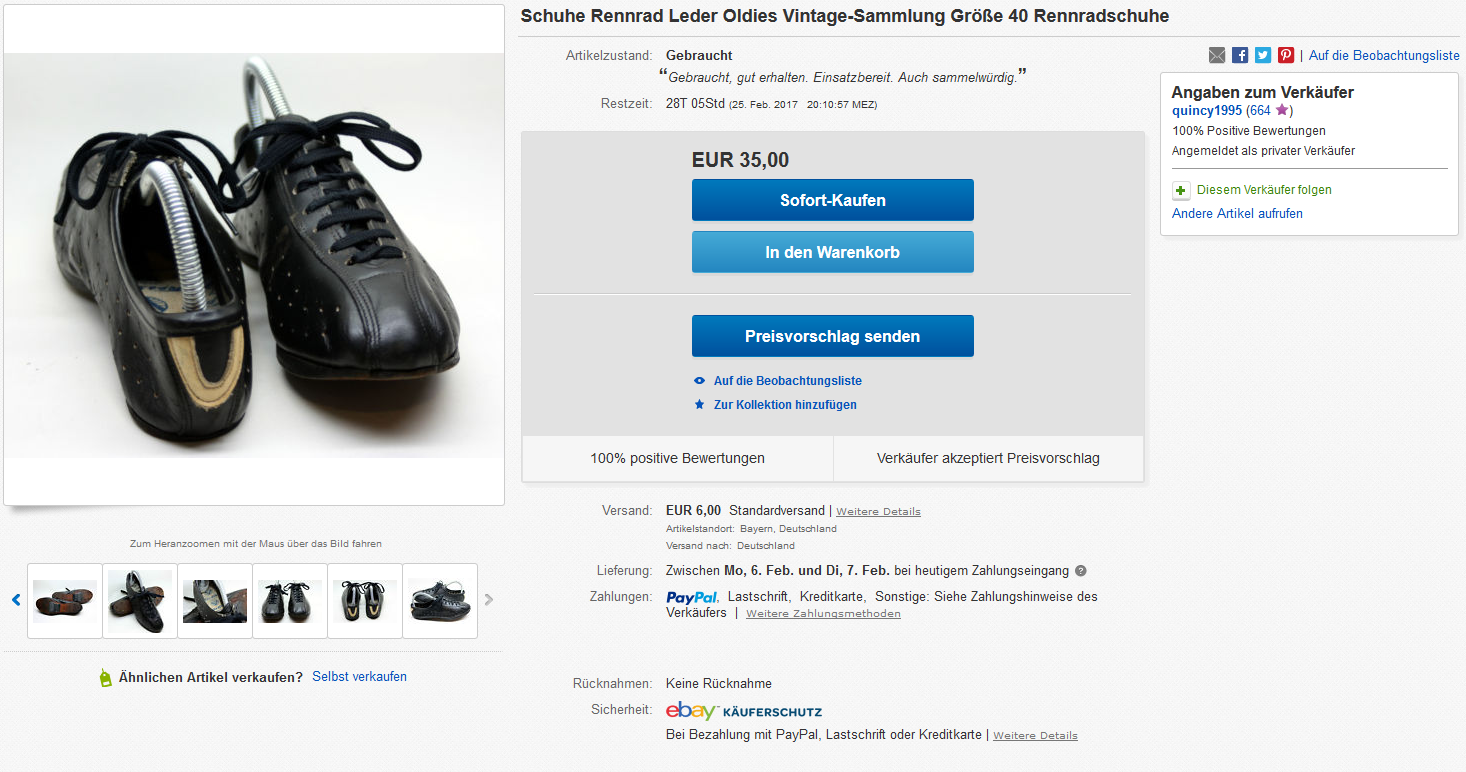Add item with In den Warenkorb
The height and width of the screenshot is (772, 1466).
(832, 252)
